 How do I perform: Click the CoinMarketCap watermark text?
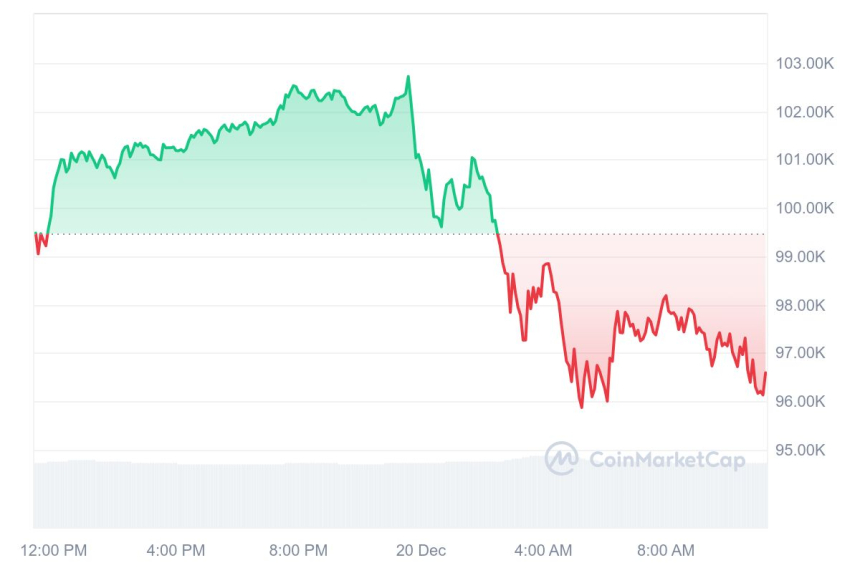click(x=666, y=459)
